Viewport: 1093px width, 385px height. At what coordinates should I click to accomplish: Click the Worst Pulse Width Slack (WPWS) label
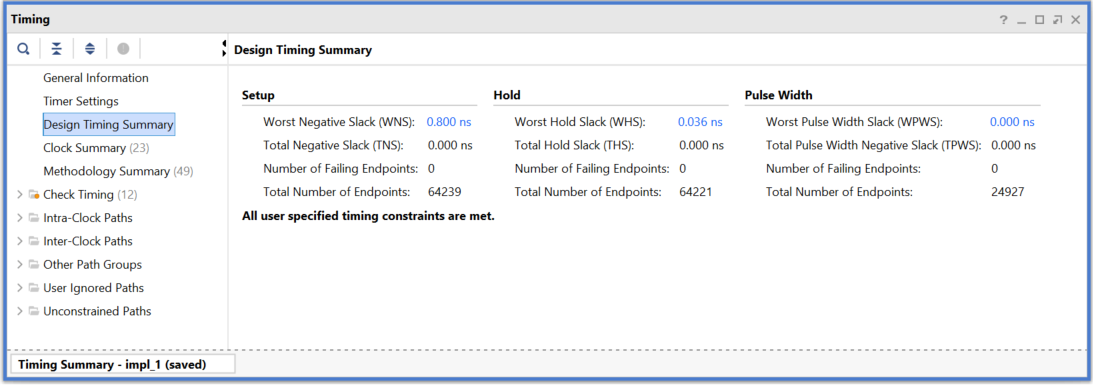coord(855,122)
